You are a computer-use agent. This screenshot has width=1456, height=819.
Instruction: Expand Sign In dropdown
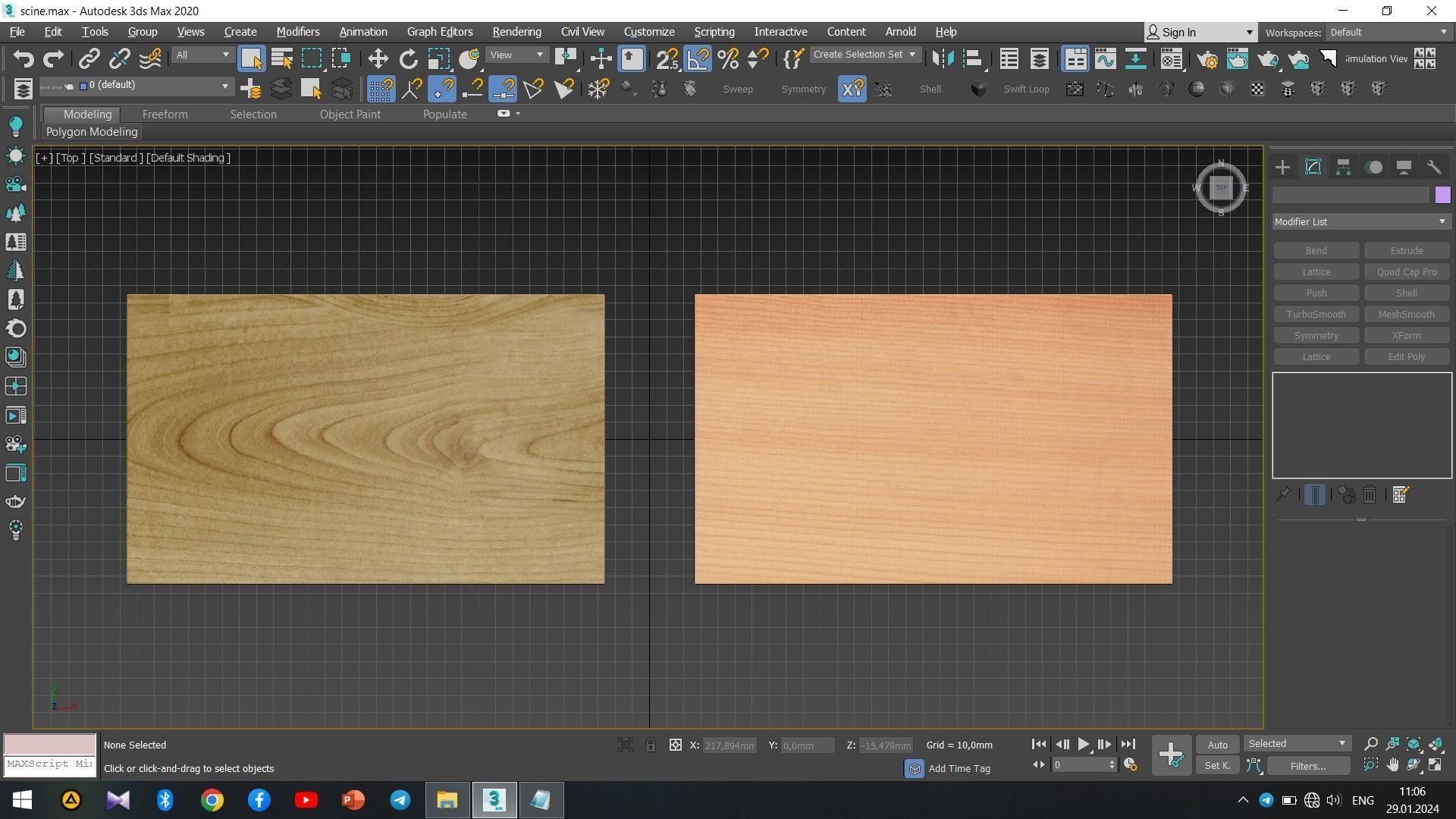[1249, 33]
